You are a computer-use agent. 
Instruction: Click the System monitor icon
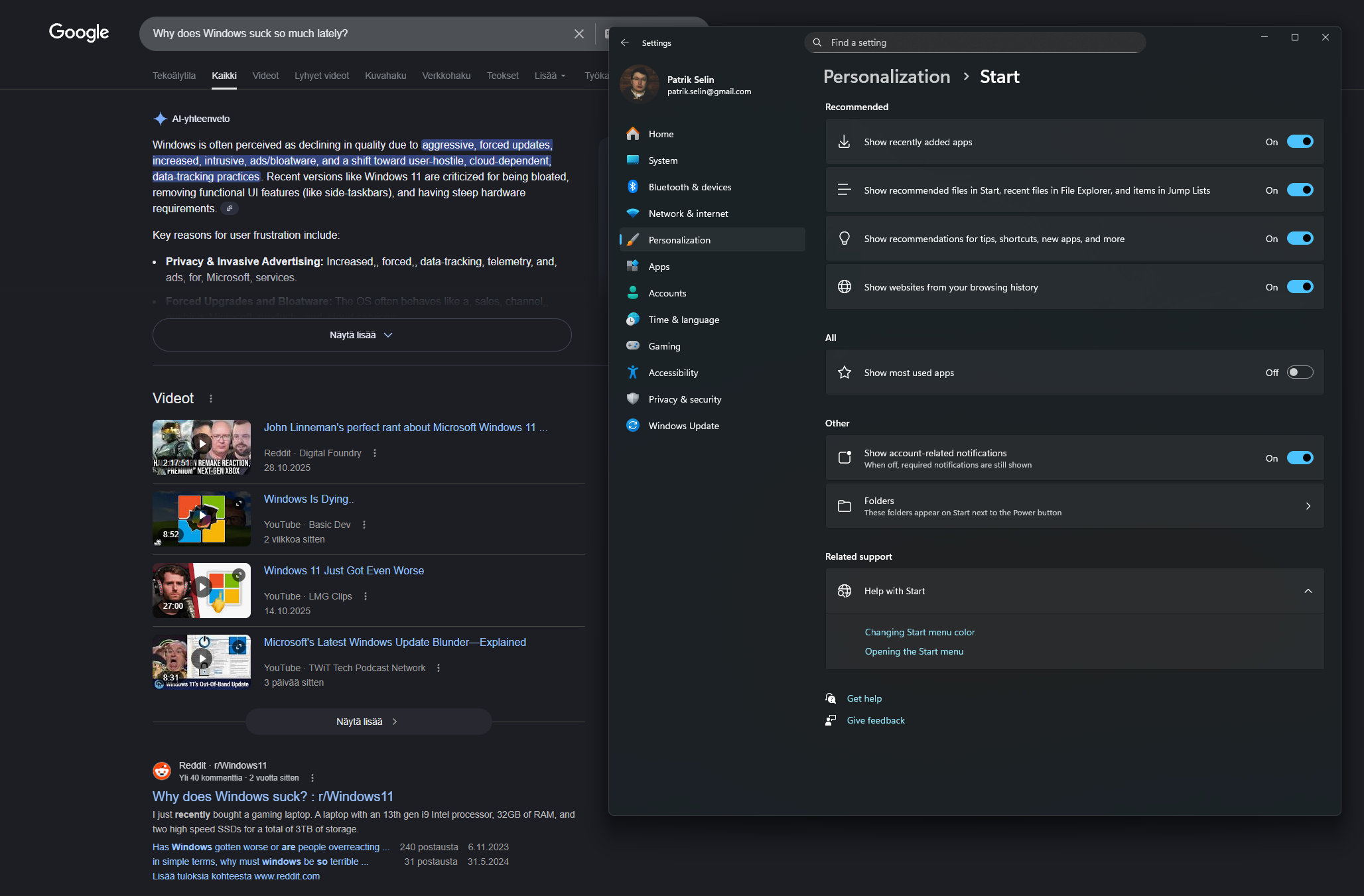633,160
